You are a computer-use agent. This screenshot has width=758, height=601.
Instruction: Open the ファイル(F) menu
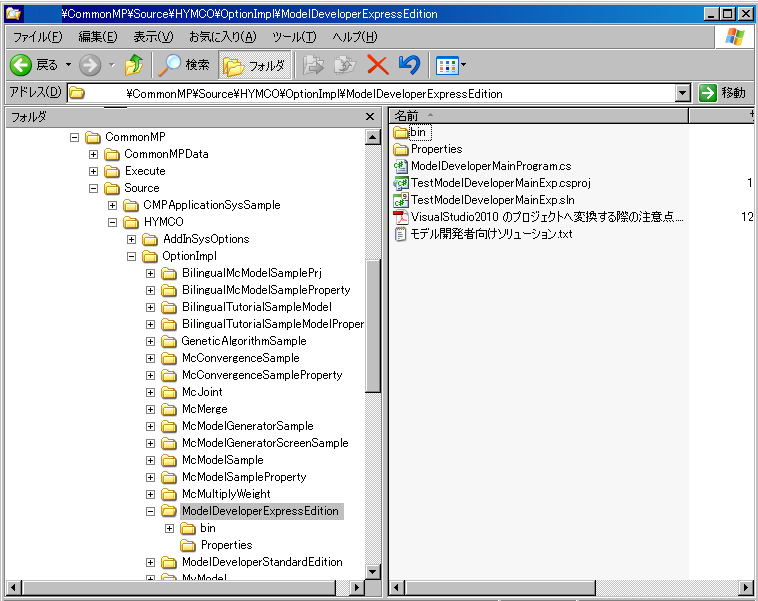tap(37, 37)
